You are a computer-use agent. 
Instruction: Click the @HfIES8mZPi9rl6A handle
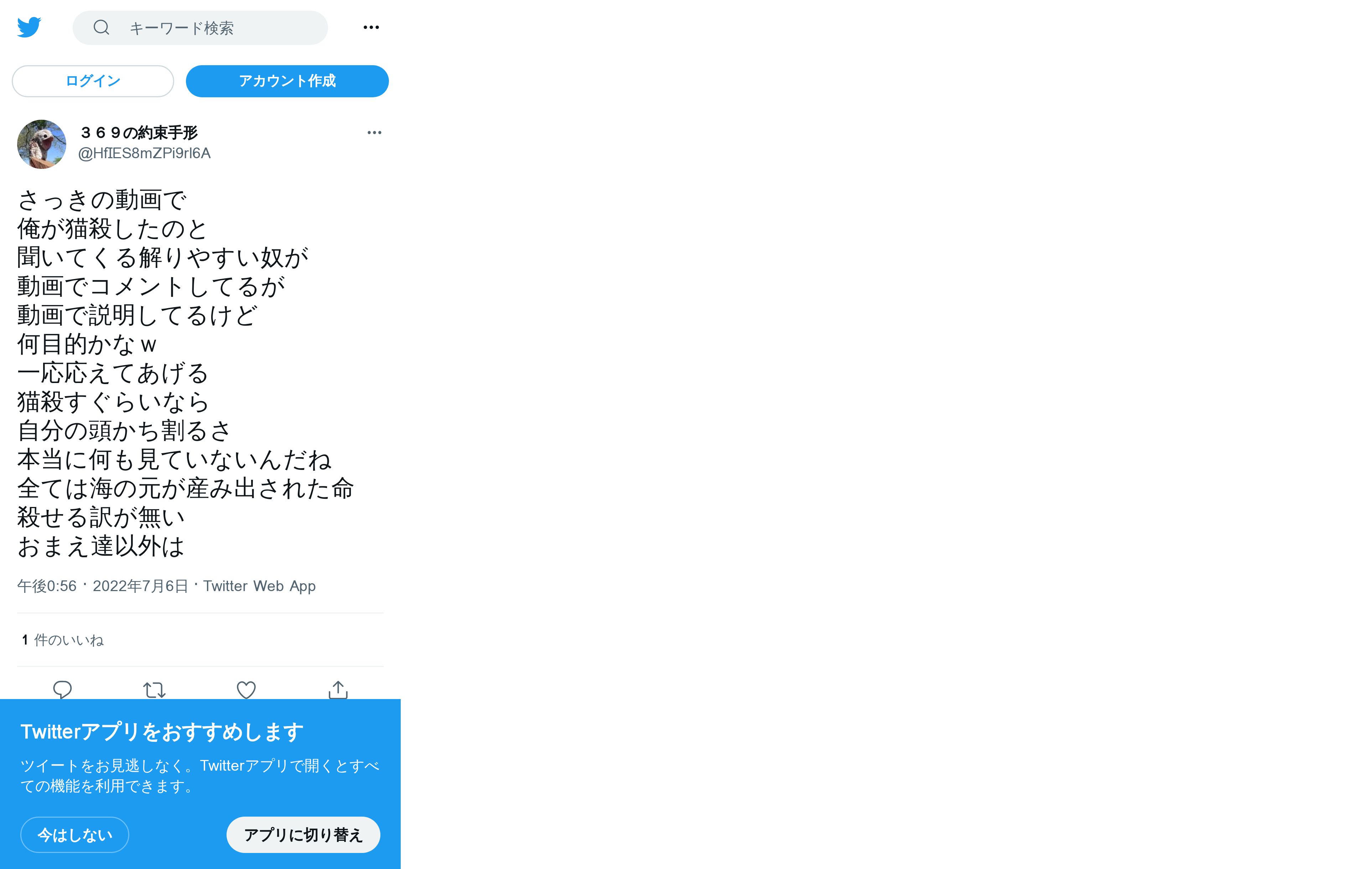pyautogui.click(x=144, y=153)
